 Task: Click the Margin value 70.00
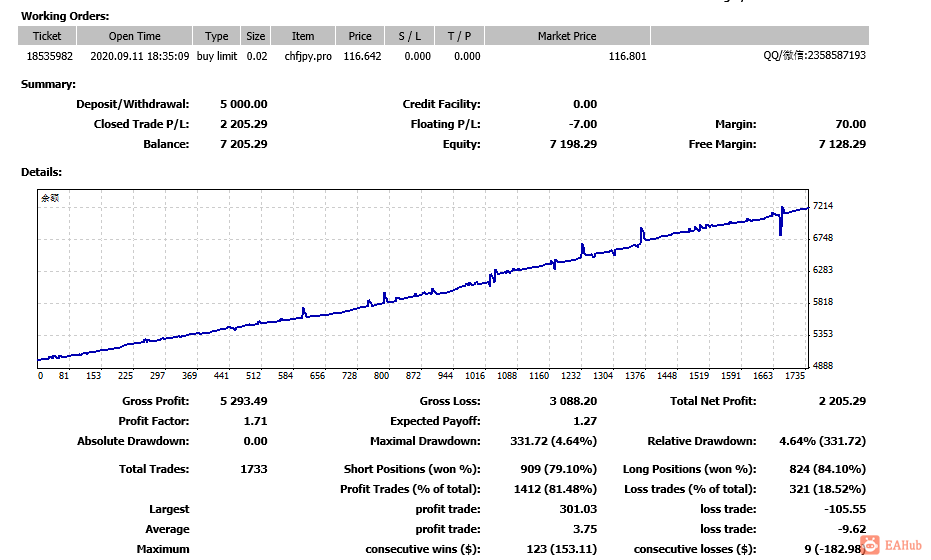(850, 124)
